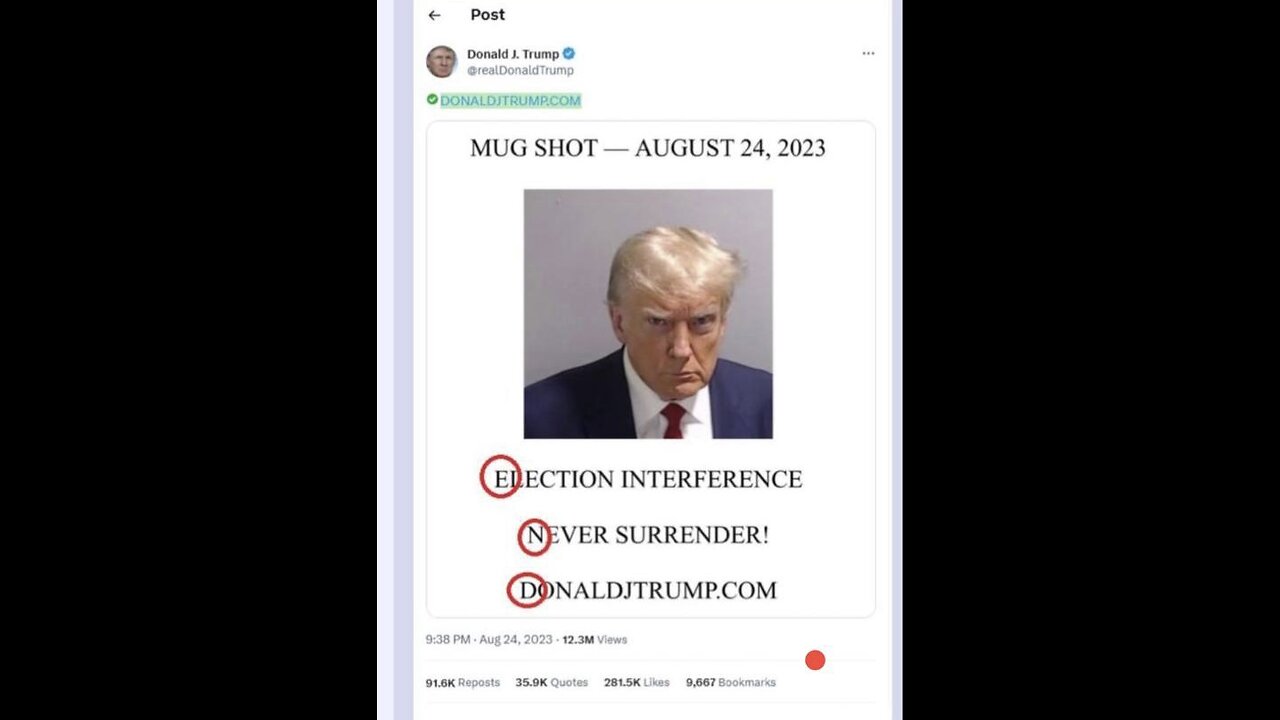This screenshot has width=1280, height=720.
Task: Click the profile avatar picture
Action: [x=441, y=61]
